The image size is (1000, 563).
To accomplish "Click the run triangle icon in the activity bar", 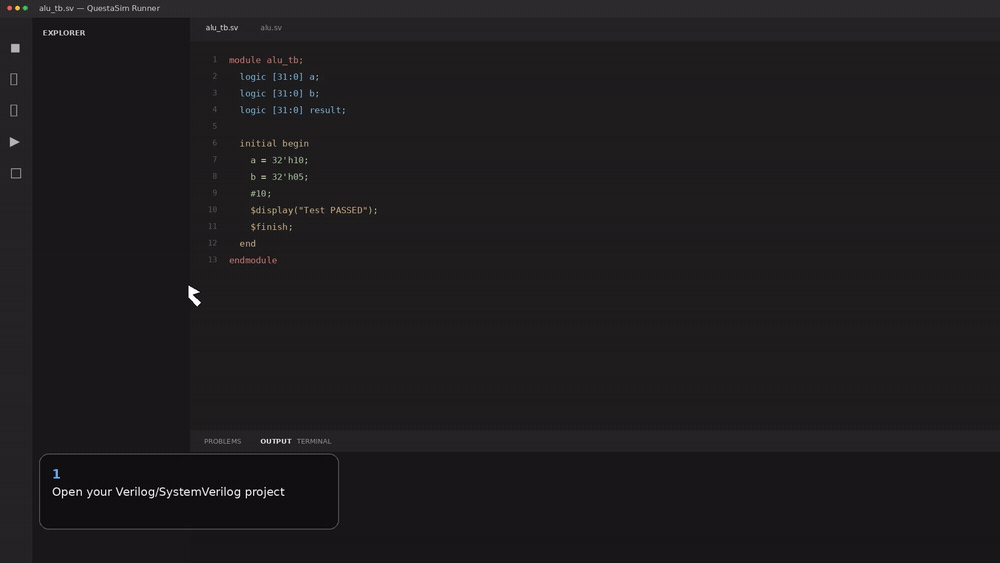I will coord(15,142).
